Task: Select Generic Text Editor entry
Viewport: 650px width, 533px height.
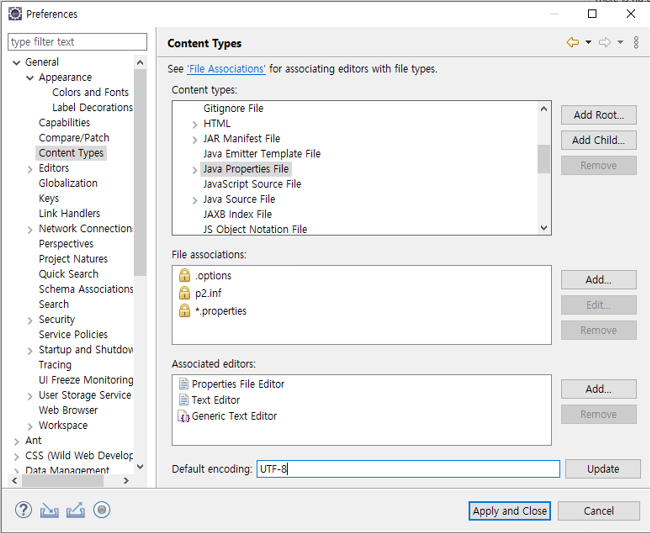Action: point(234,416)
